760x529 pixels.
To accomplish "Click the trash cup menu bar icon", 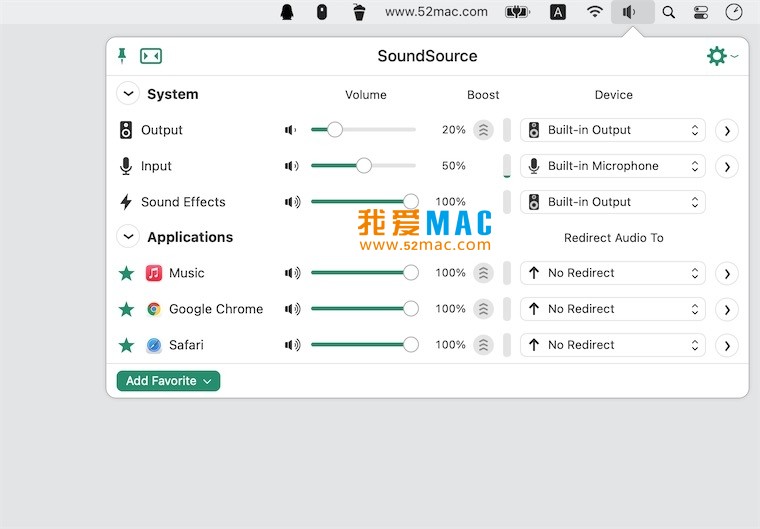I will coord(359,12).
